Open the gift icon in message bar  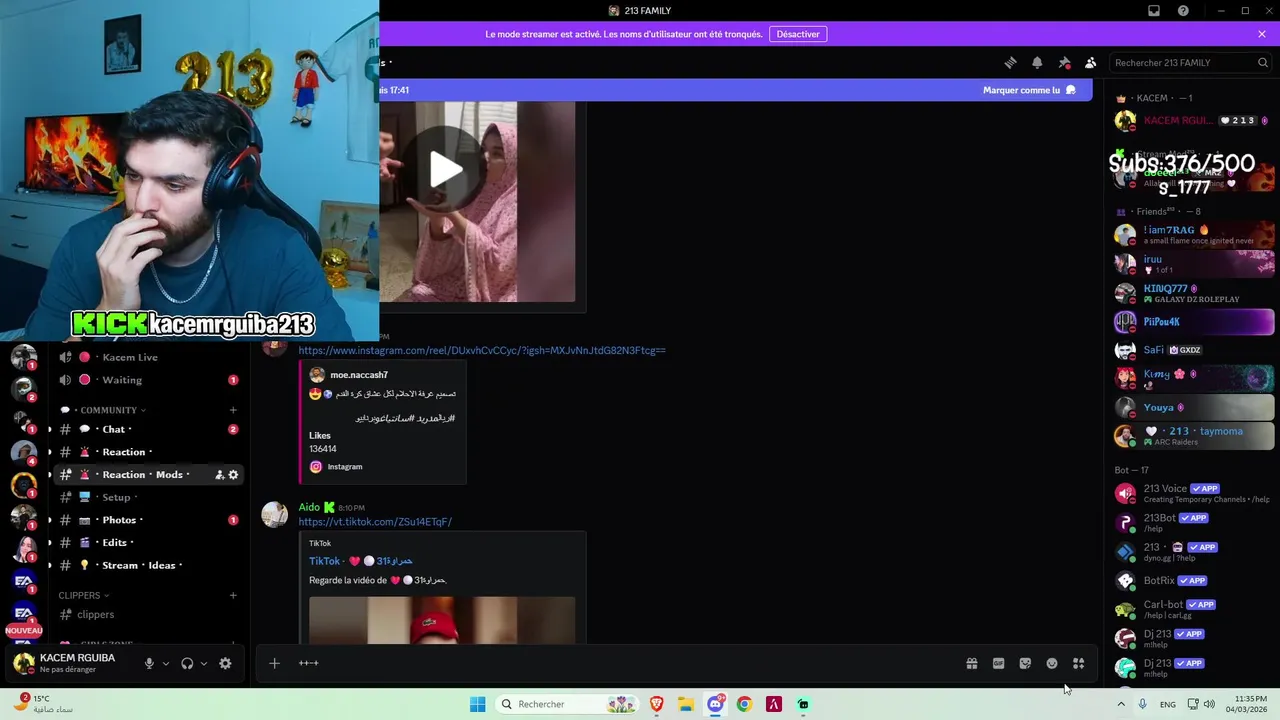(971, 663)
